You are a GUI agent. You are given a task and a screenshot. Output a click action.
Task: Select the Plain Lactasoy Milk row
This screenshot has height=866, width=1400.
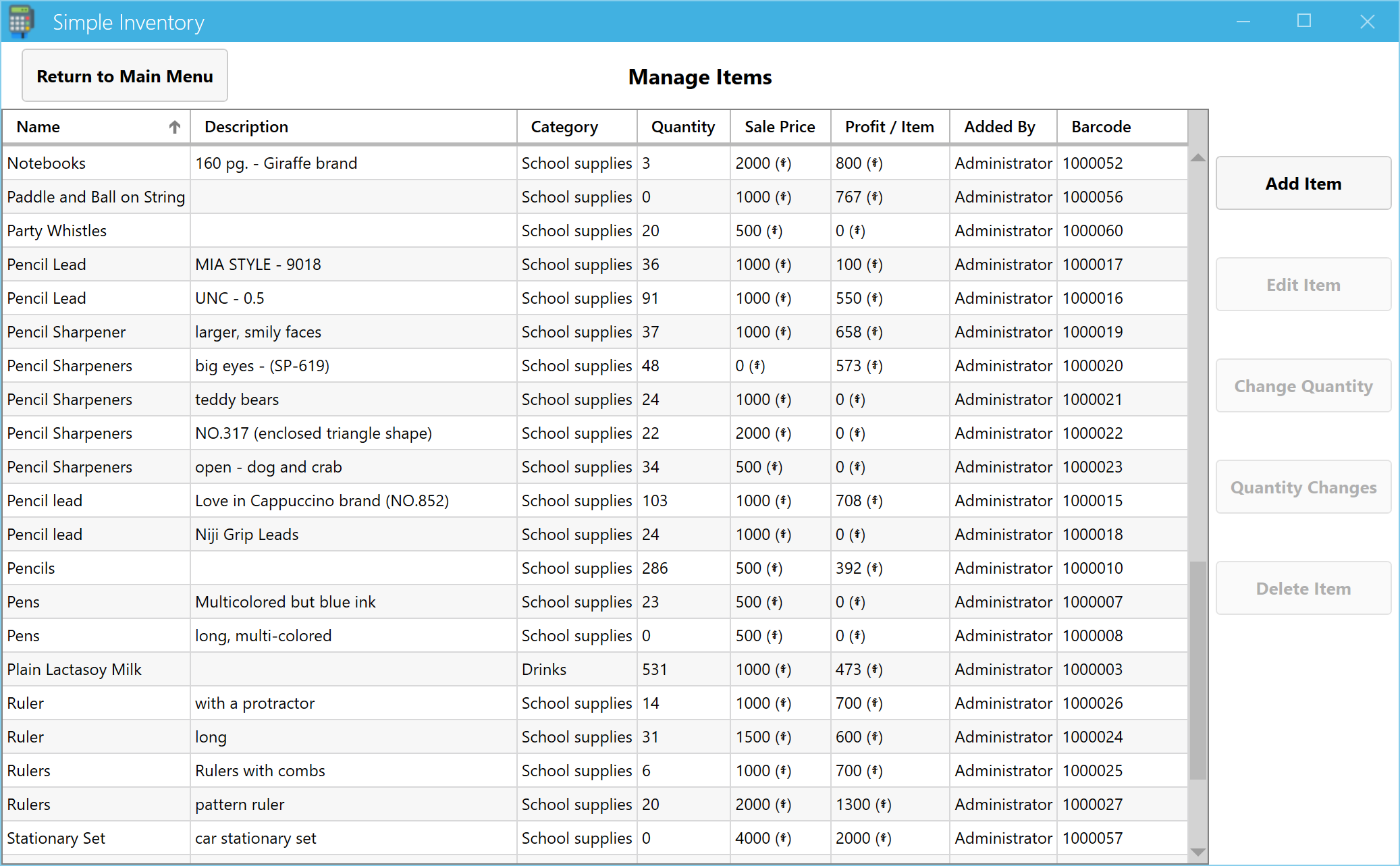74,670
